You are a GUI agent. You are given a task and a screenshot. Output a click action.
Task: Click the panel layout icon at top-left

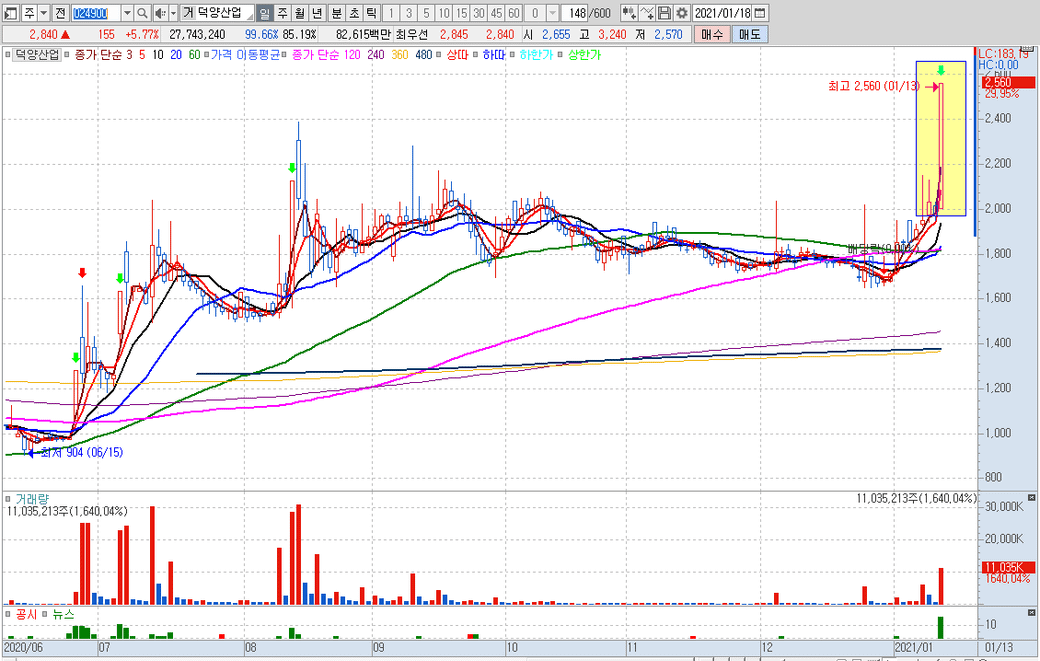point(10,13)
